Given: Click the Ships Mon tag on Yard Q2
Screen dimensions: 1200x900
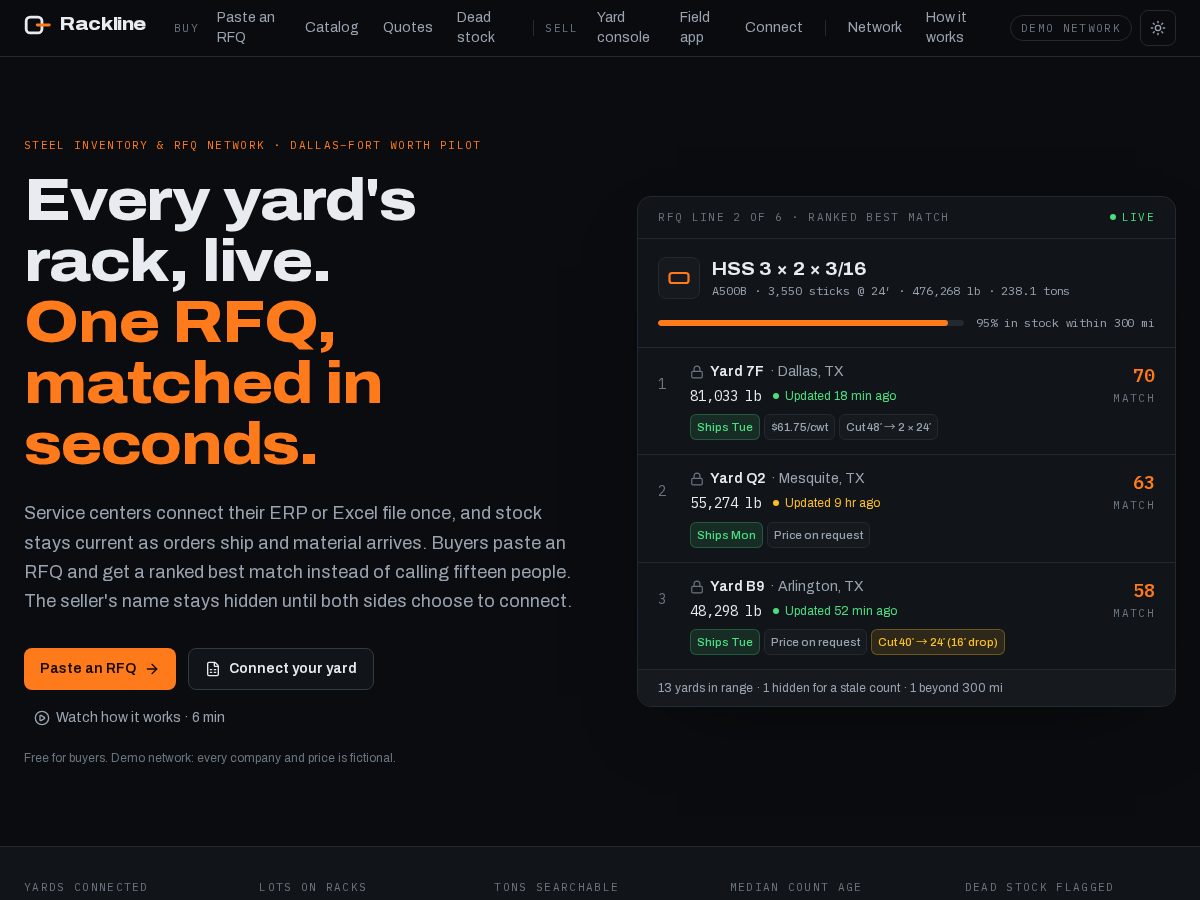Looking at the screenshot, I should tap(726, 535).
